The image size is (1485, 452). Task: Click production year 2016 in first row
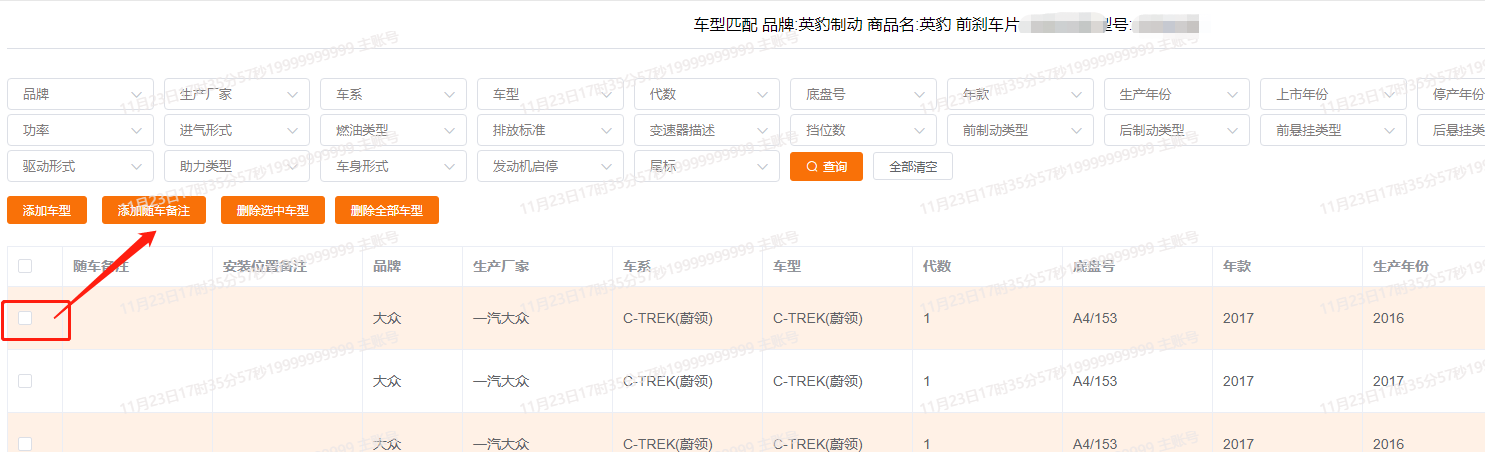1388,318
